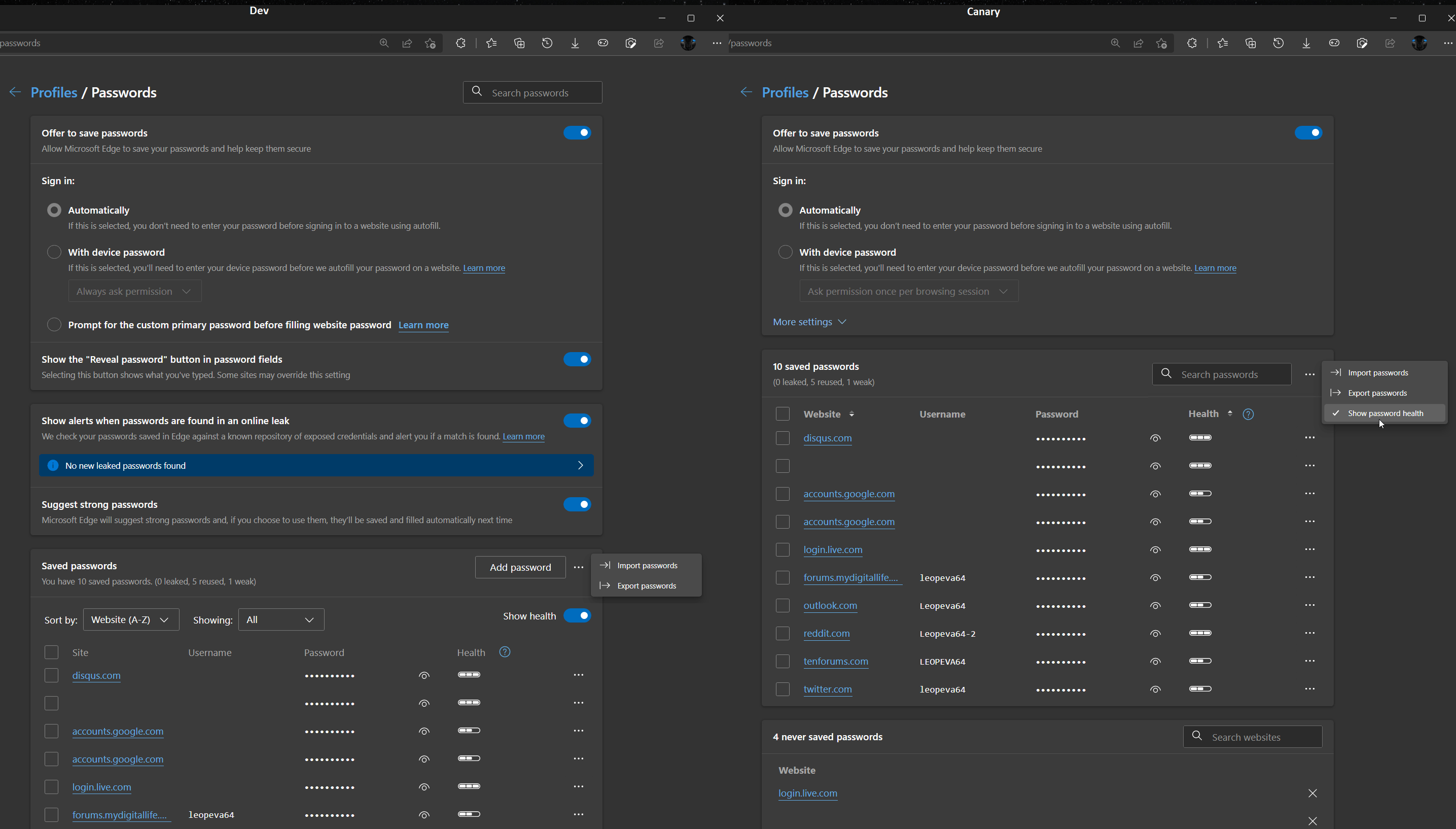This screenshot has width=1456, height=829.
Task: Open Ask permission once per session dropdown
Action: tap(909, 291)
